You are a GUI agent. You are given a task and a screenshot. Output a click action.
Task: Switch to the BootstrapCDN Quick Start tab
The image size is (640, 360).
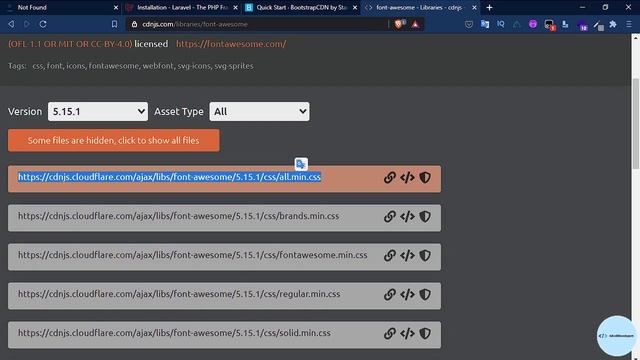point(301,7)
